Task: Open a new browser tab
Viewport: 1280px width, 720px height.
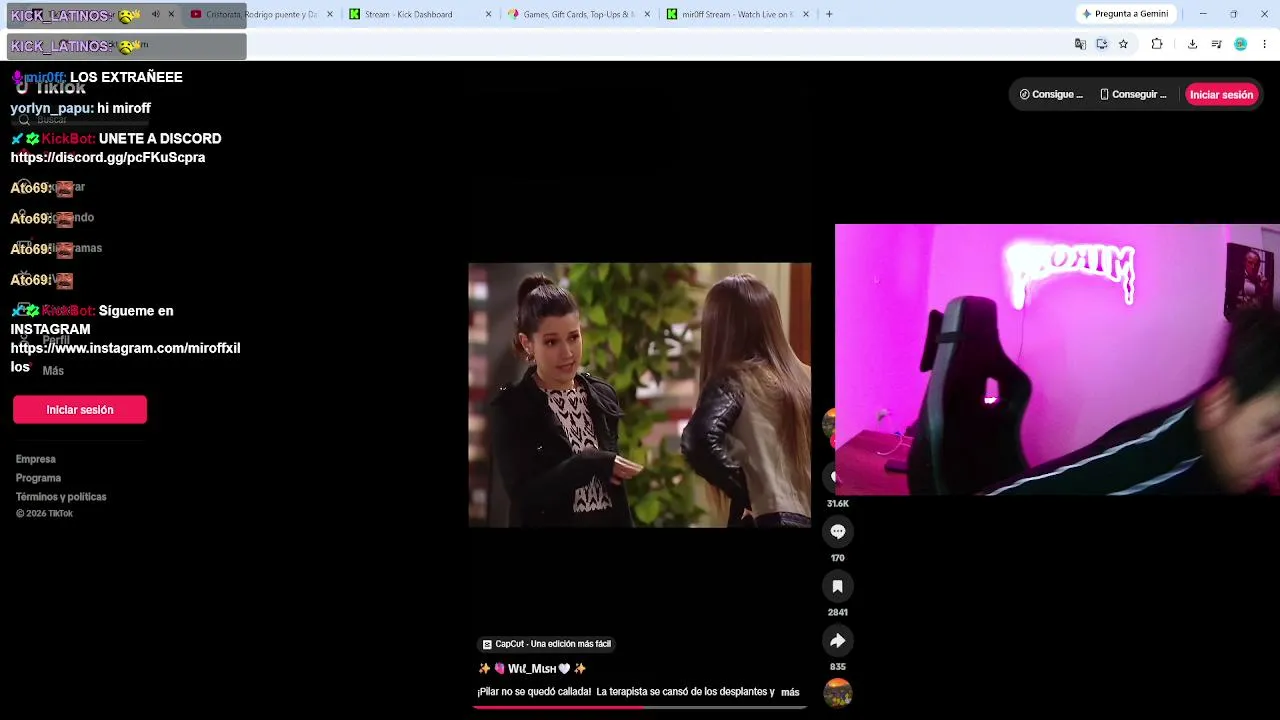Action: (829, 14)
